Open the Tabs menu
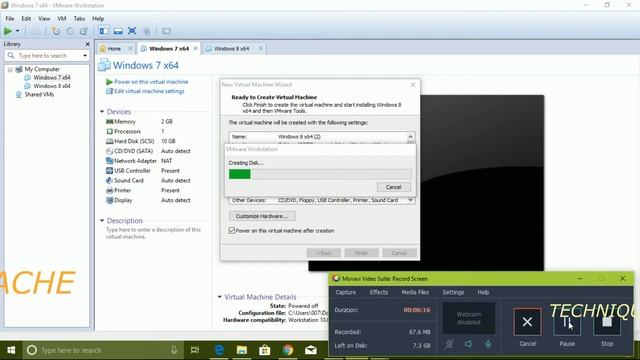 pyautogui.click(x=79, y=18)
